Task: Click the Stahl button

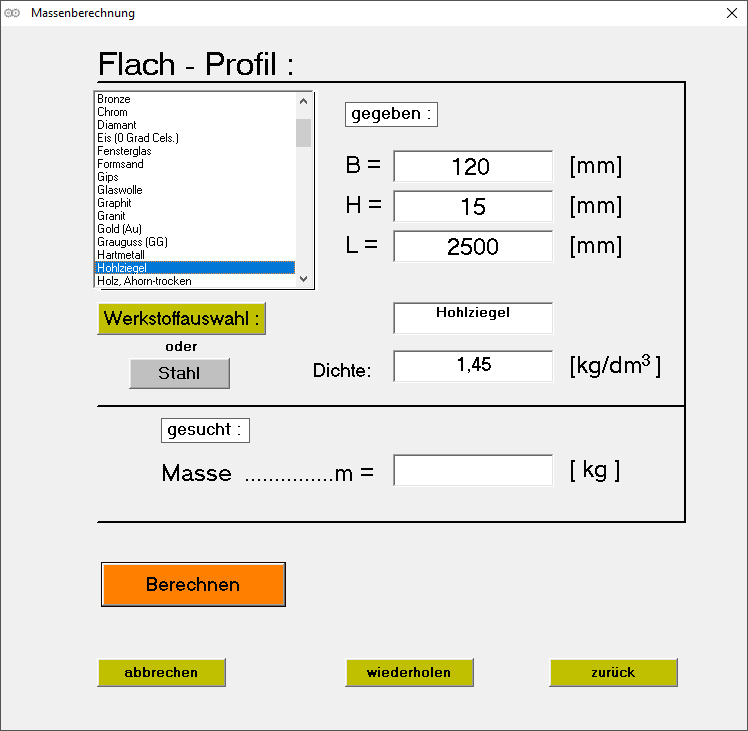Action: coord(179,373)
